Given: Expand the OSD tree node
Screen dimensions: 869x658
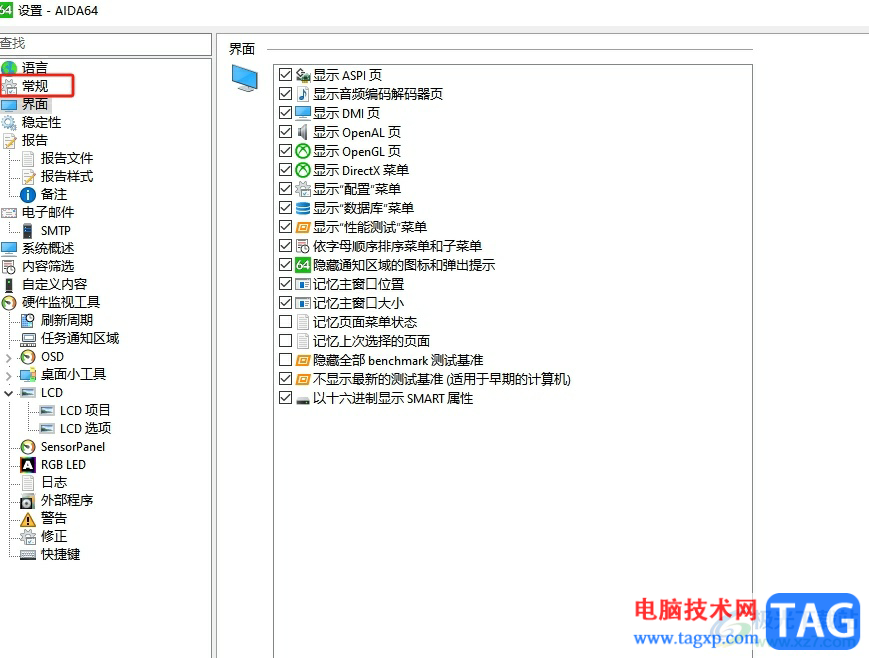Looking at the screenshot, I should [8, 358].
